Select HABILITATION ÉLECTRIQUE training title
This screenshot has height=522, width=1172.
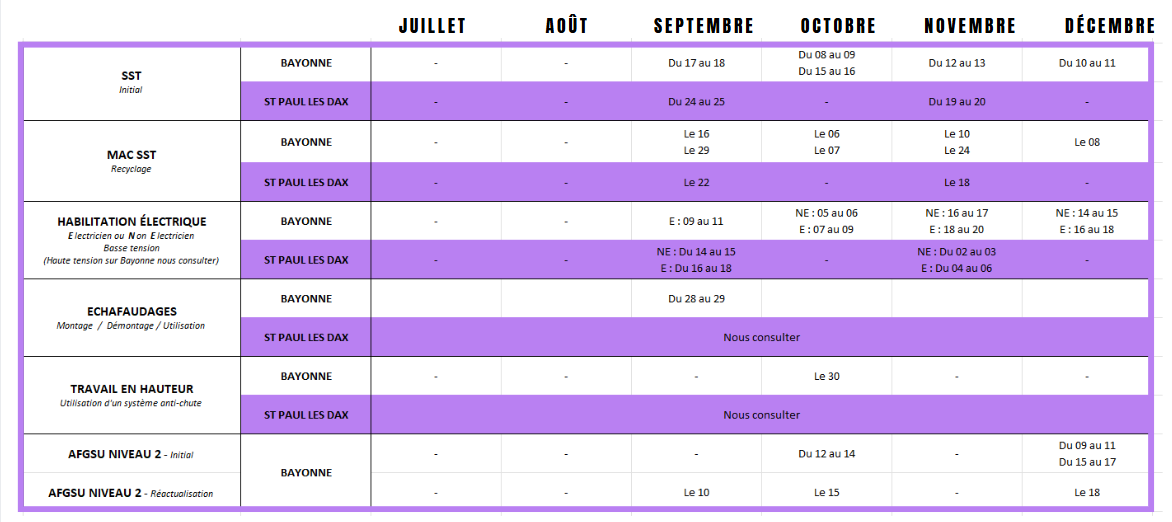pos(132,222)
